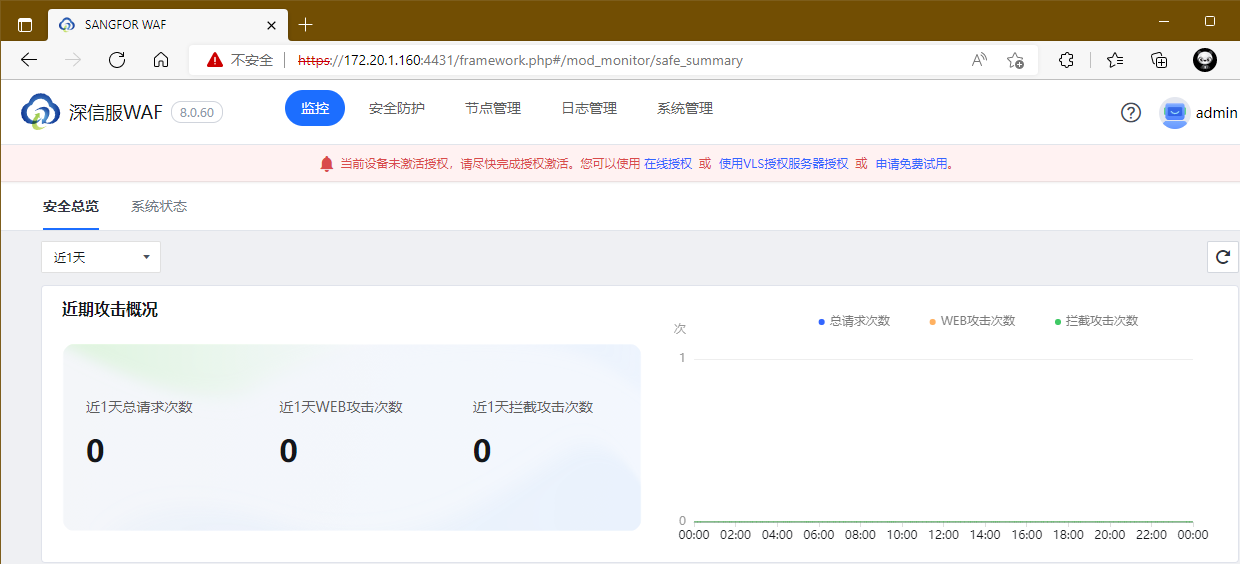The height and width of the screenshot is (564, 1240).
Task: Reload the page with browser refresh
Action: pos(117,60)
